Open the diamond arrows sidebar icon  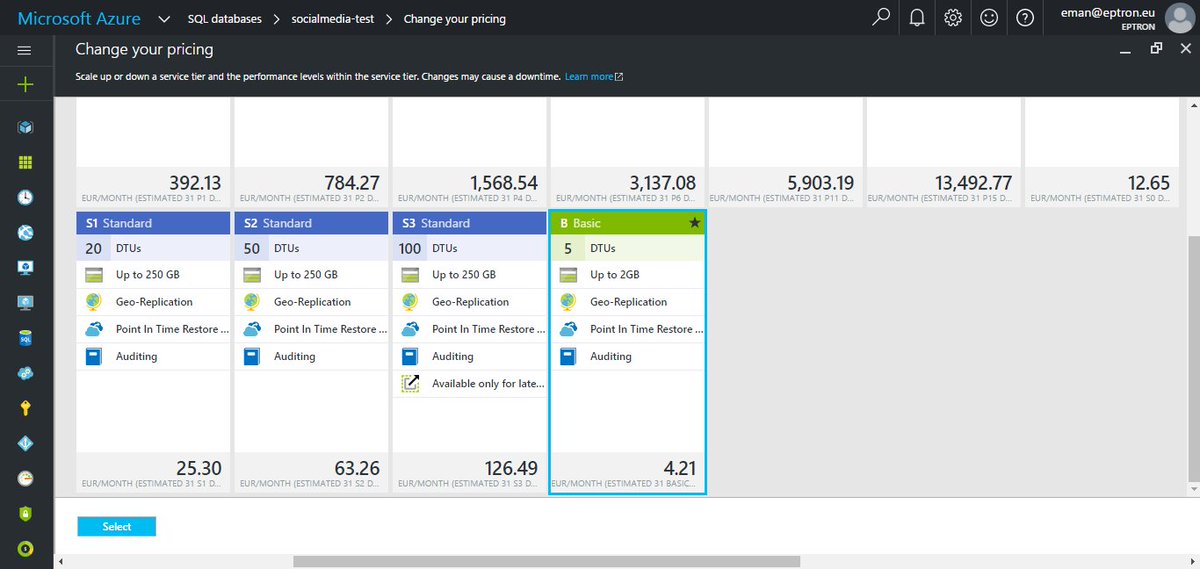25,443
